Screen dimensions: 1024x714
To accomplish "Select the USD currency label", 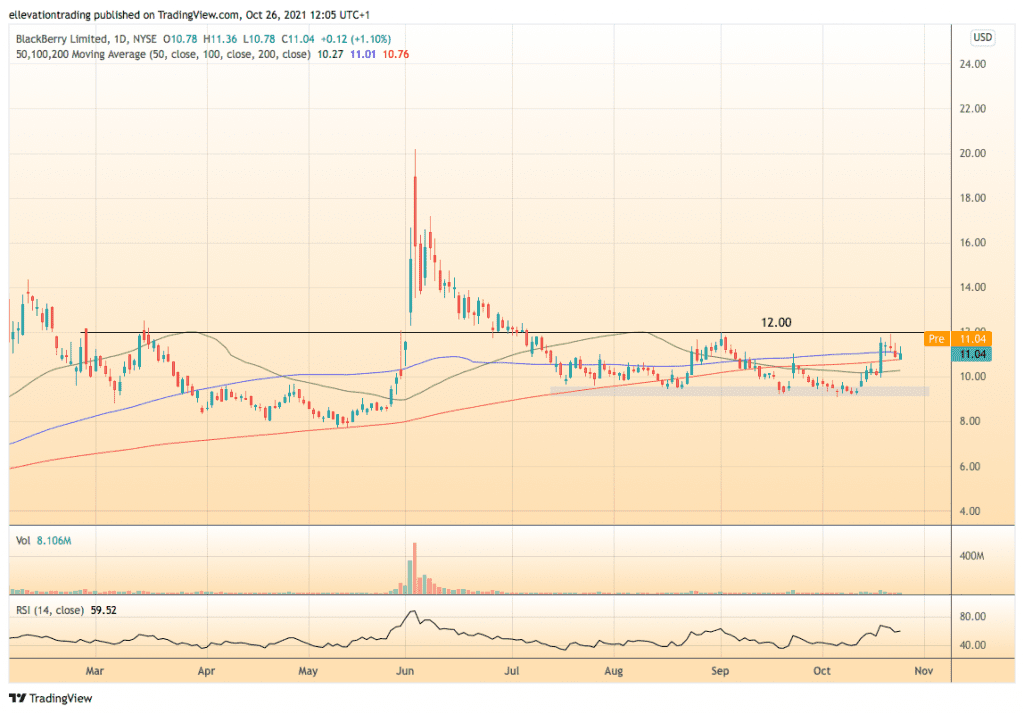I will coord(983,37).
